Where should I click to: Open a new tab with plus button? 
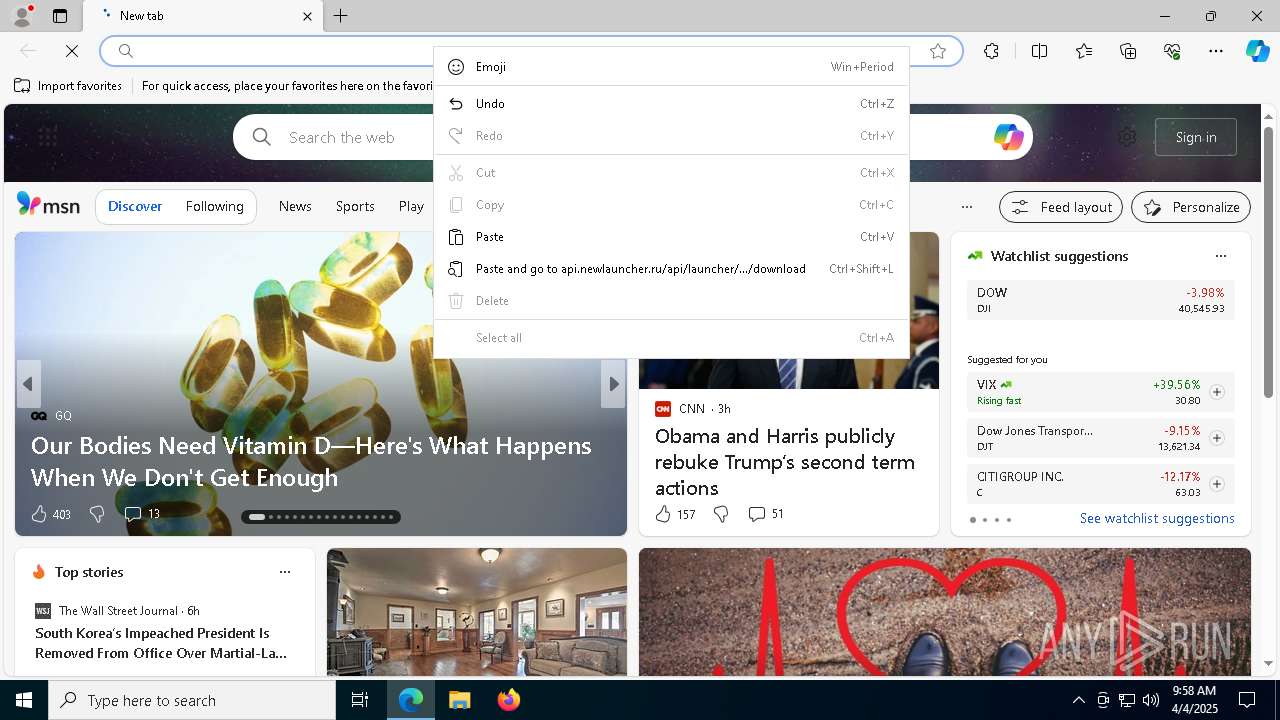(341, 16)
